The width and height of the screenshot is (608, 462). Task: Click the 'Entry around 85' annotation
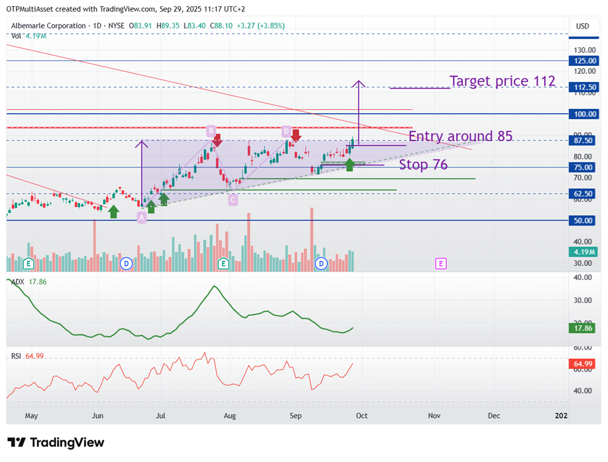pos(460,136)
